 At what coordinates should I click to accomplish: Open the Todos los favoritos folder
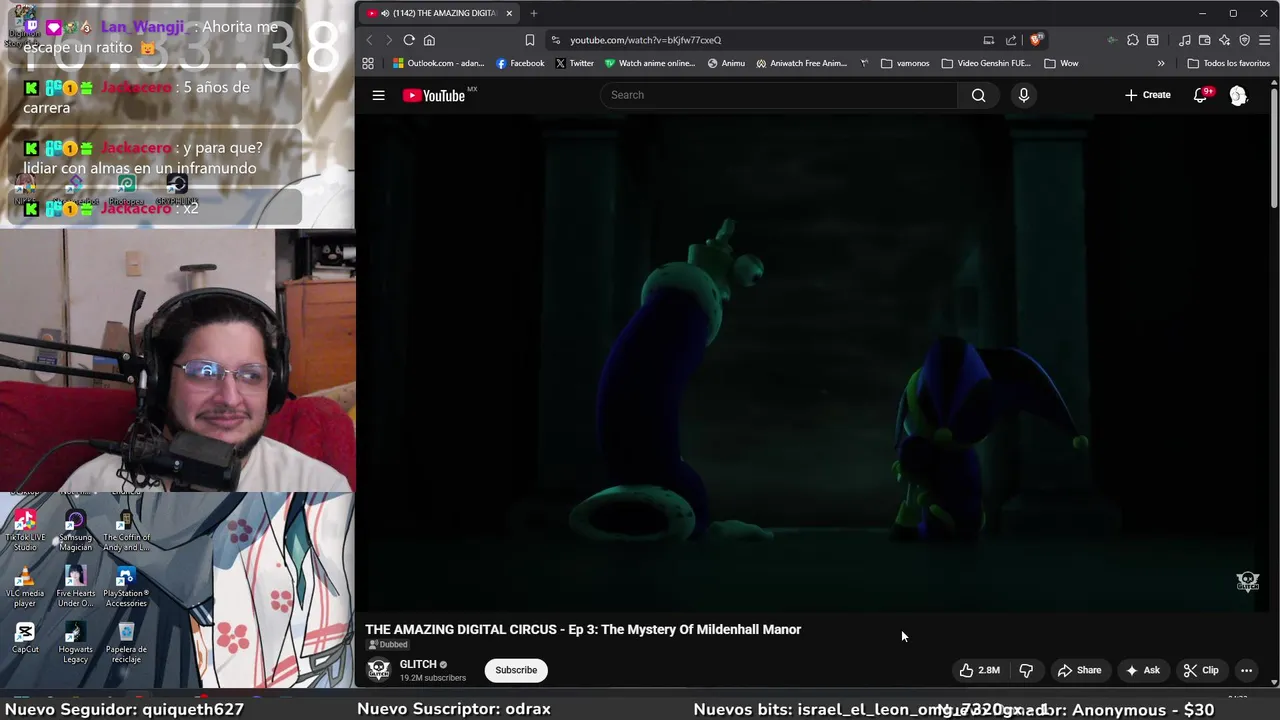click(x=1229, y=63)
